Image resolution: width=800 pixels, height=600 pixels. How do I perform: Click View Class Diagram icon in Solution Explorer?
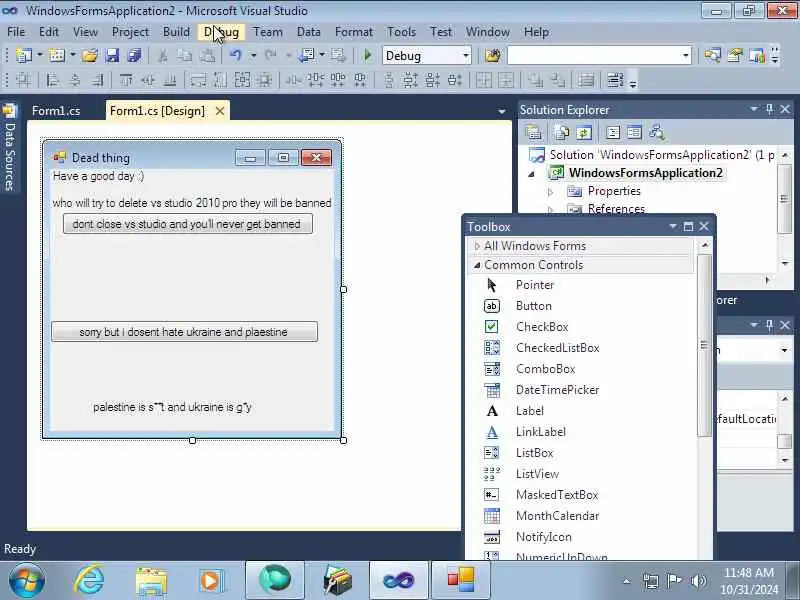(657, 133)
